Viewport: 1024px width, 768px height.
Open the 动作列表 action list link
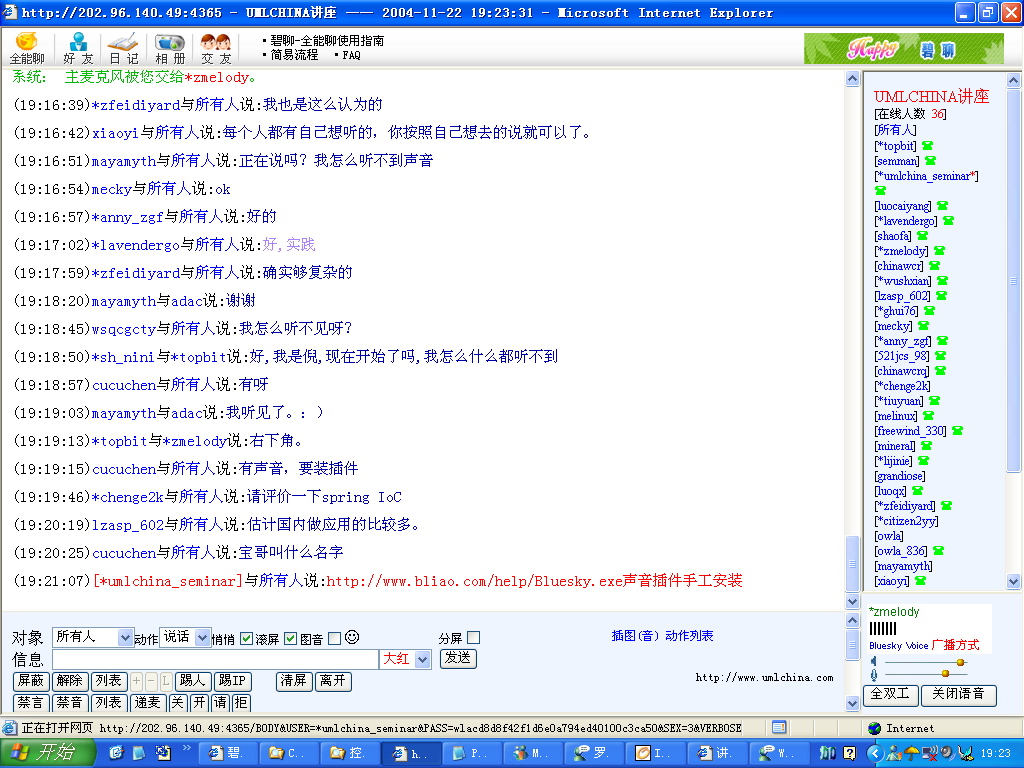point(689,635)
